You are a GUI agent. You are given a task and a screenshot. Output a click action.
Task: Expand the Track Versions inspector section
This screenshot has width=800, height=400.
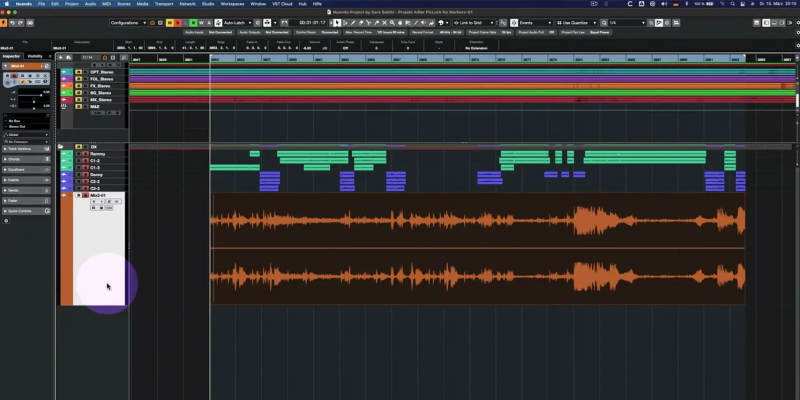tap(27, 148)
